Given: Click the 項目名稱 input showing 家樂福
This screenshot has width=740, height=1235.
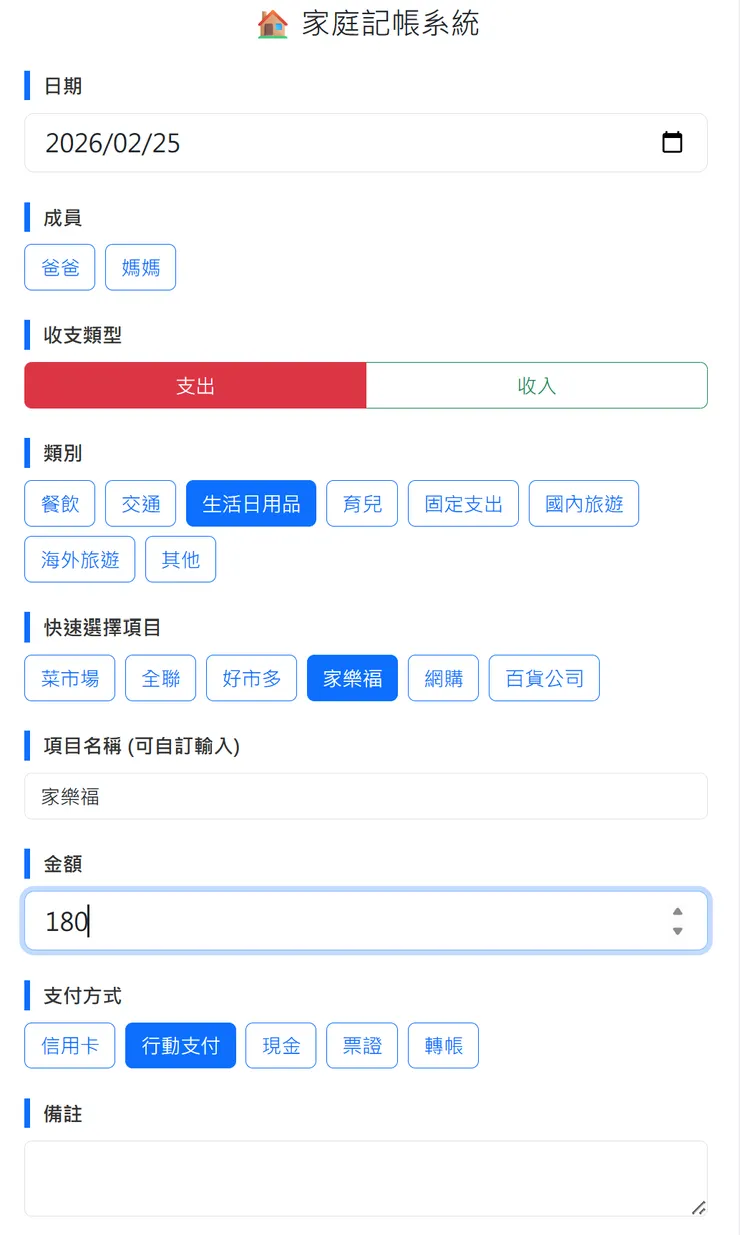Looking at the screenshot, I should [365, 796].
